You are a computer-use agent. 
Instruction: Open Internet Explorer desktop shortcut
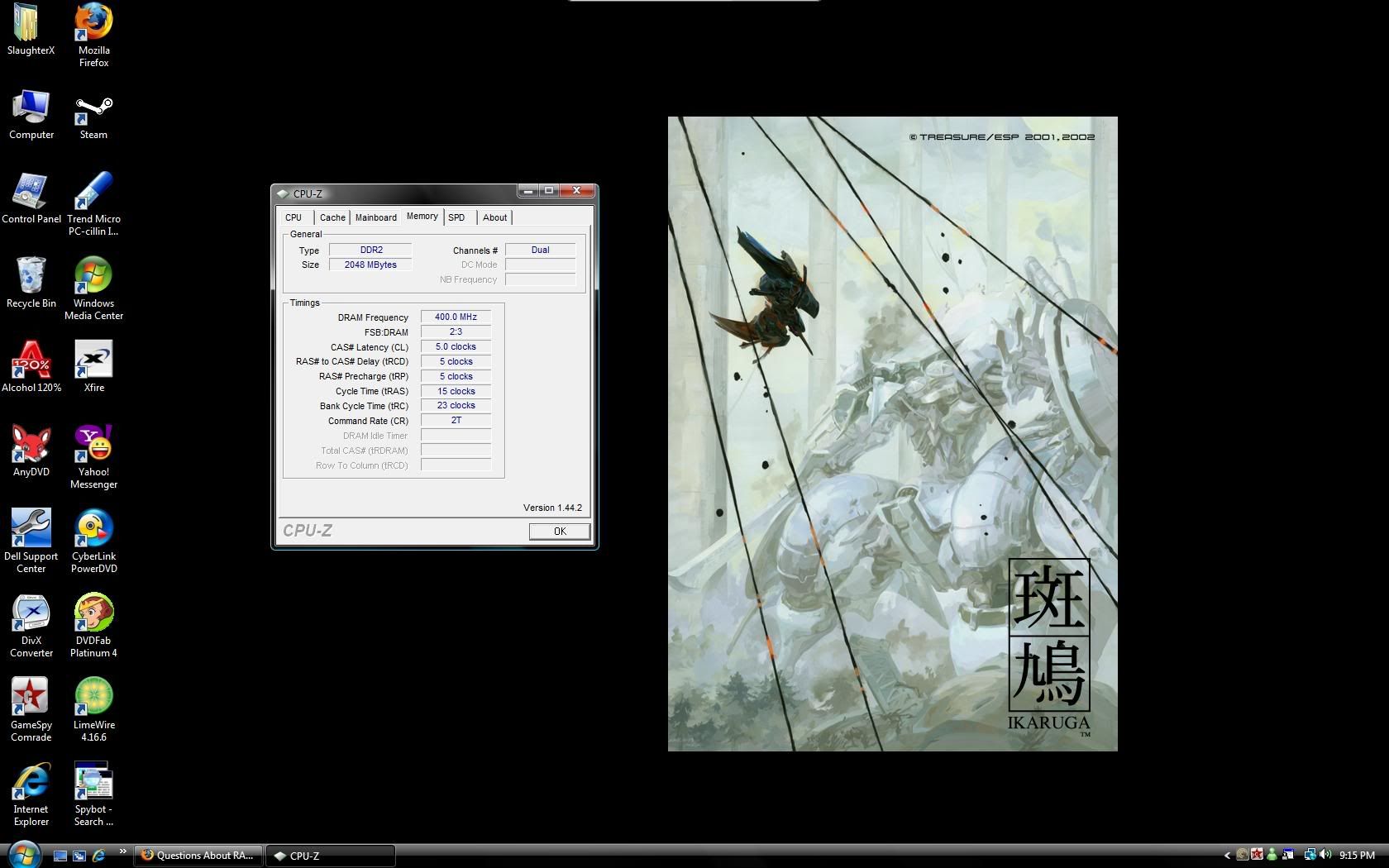[x=31, y=794]
